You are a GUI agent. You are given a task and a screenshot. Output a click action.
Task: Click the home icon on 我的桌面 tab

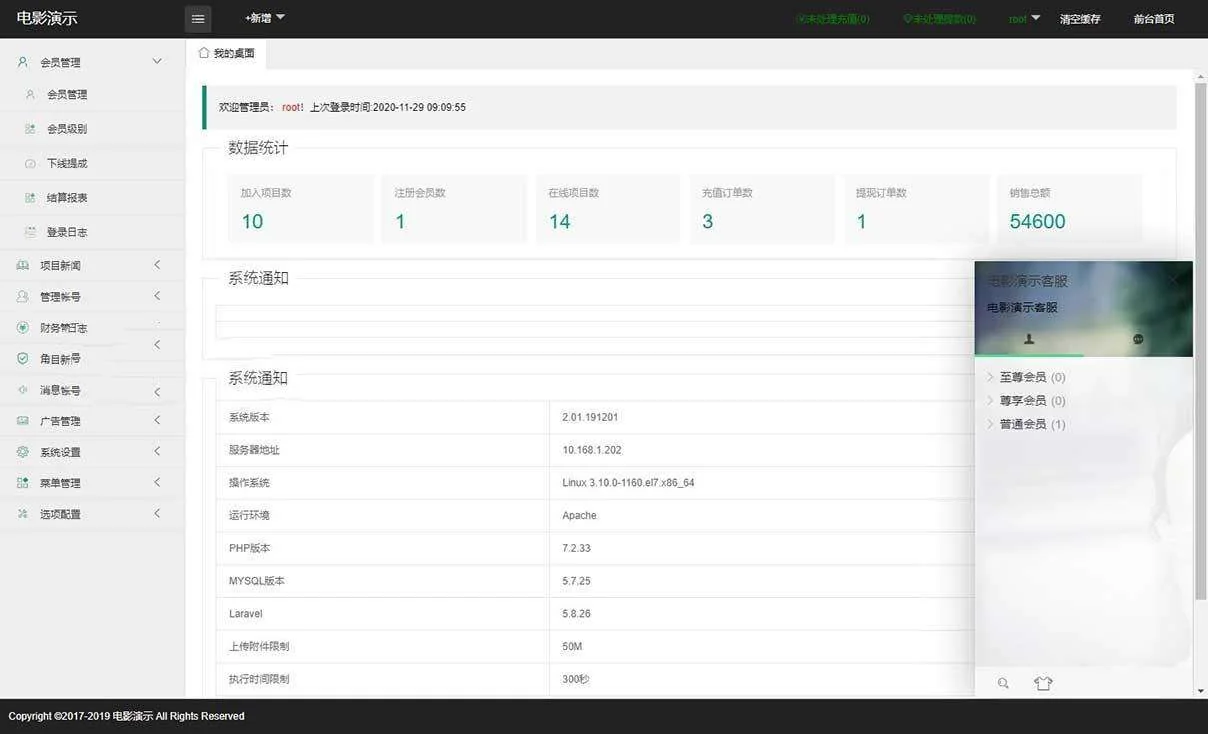pos(204,53)
